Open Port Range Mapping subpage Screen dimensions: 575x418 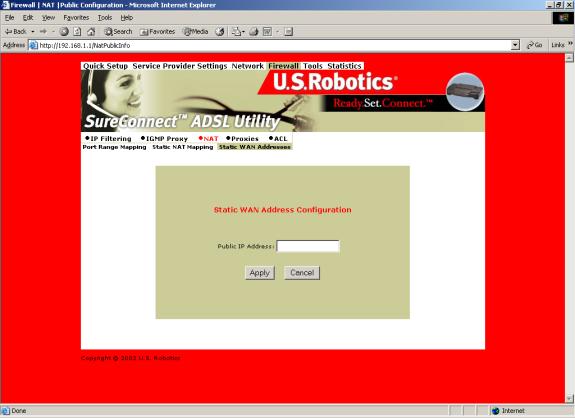tap(114, 147)
